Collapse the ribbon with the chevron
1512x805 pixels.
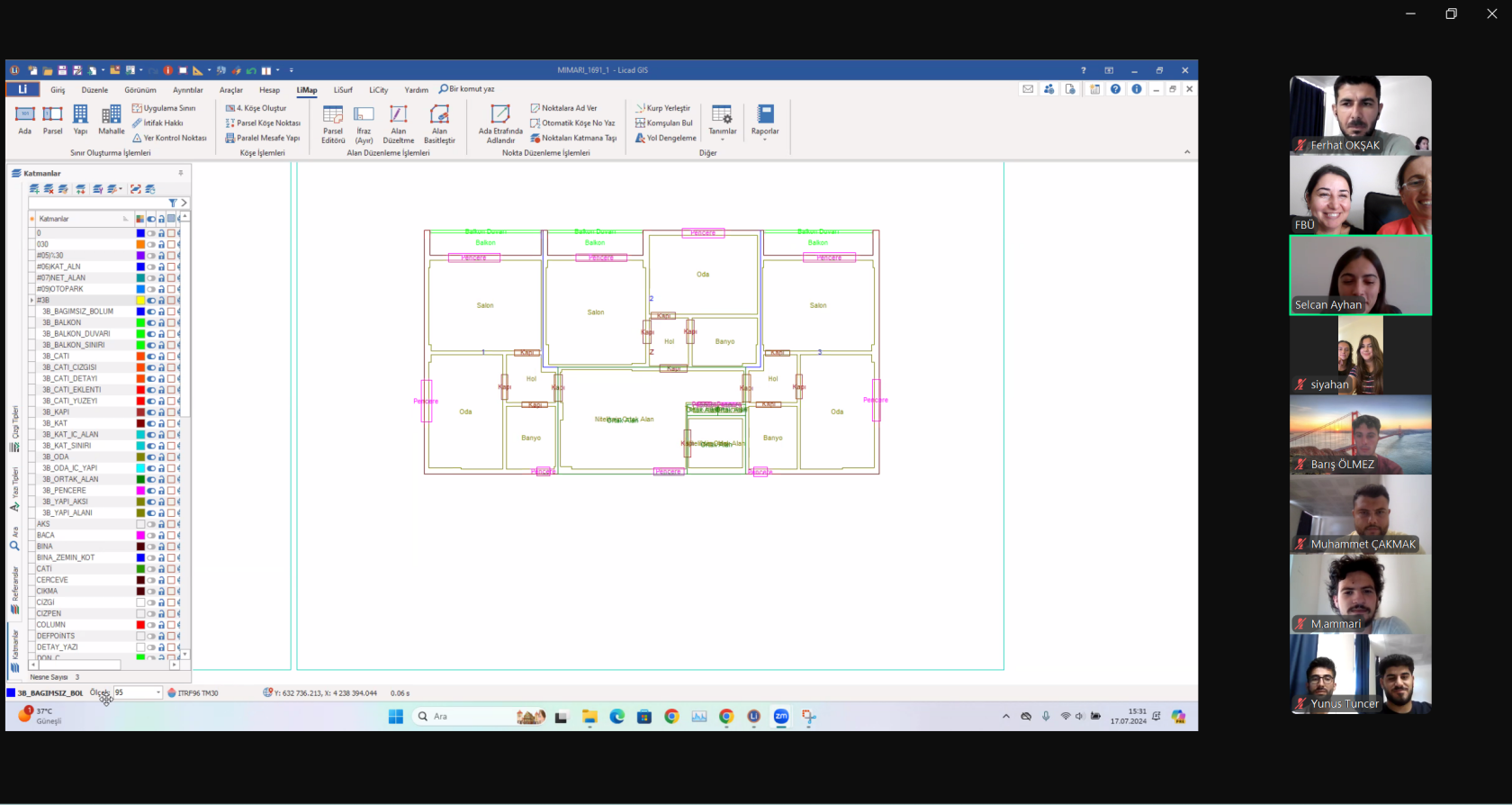pyautogui.click(x=1187, y=152)
